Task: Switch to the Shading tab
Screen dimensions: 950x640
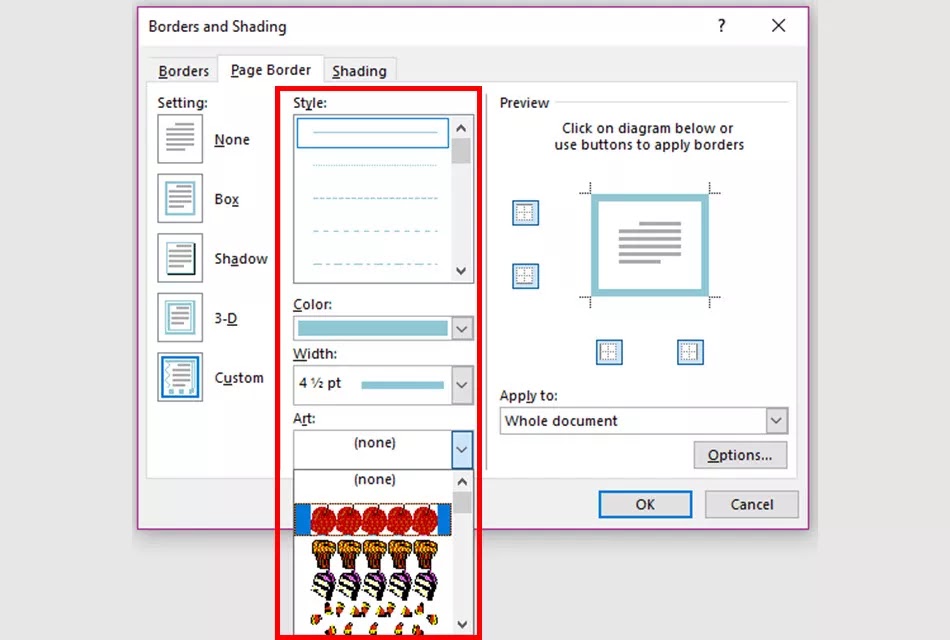Action: coord(360,70)
